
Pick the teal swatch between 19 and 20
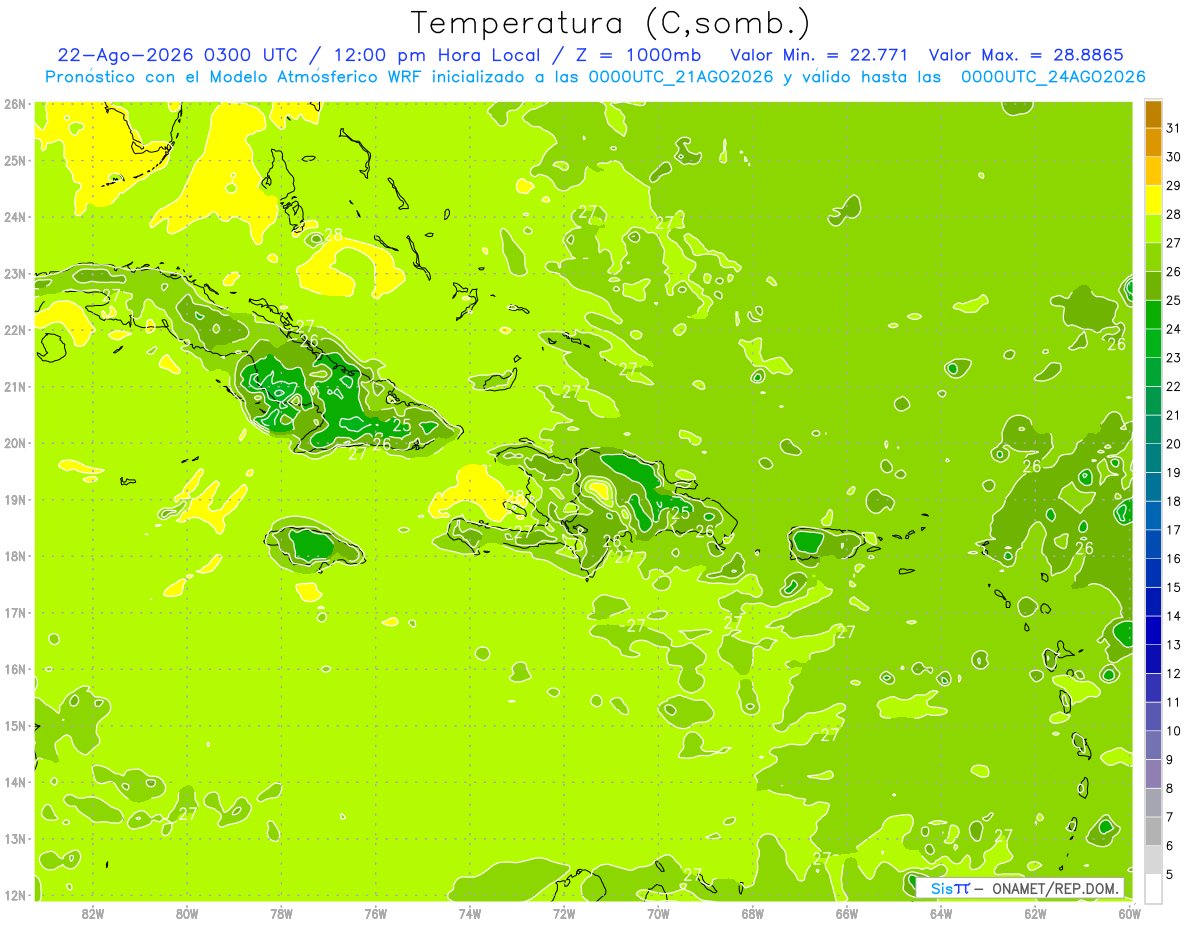tap(1153, 459)
